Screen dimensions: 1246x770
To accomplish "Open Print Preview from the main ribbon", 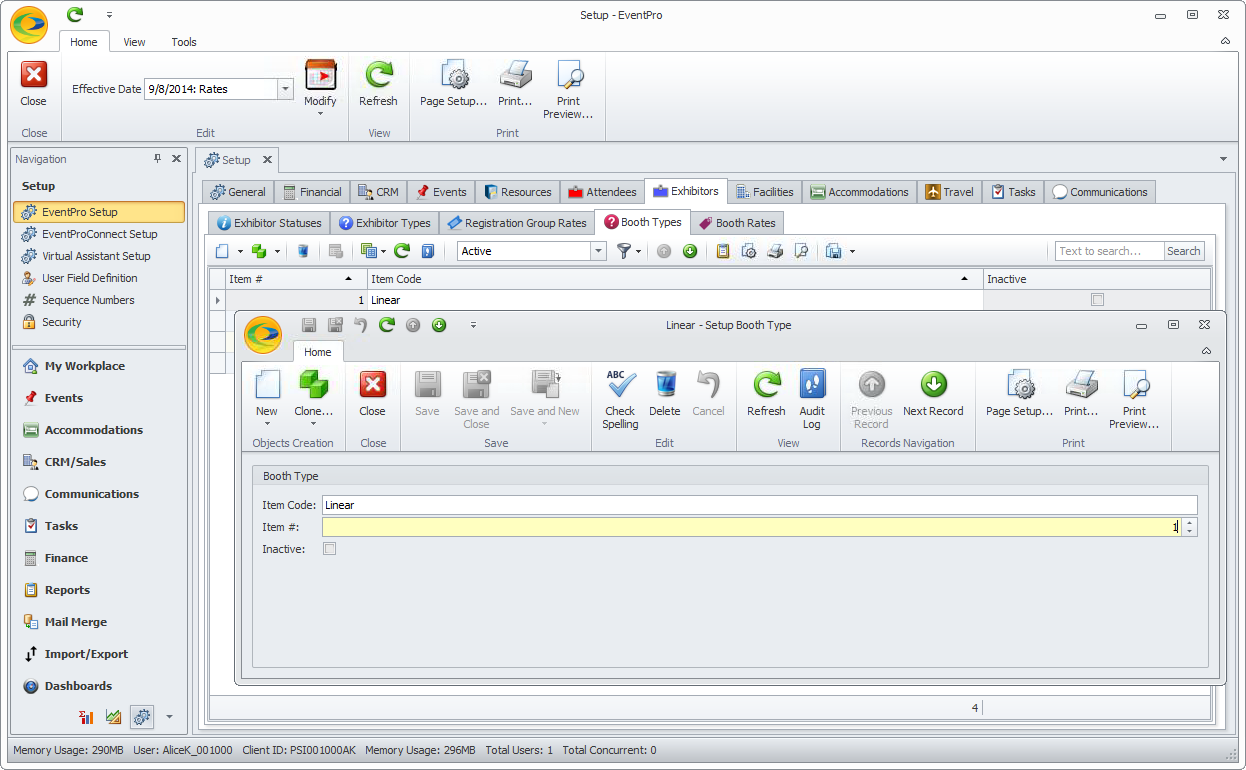I will pyautogui.click(x=569, y=75).
